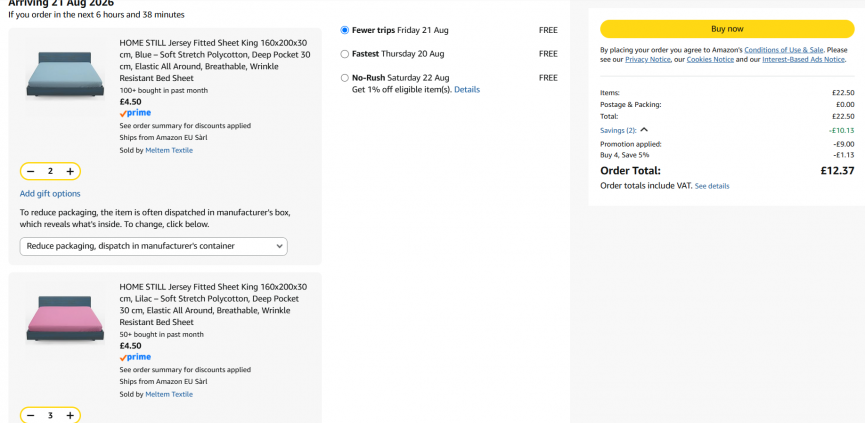865x423 pixels.
Task: Open the Conditions of Use & Sale link
Action: [784, 50]
